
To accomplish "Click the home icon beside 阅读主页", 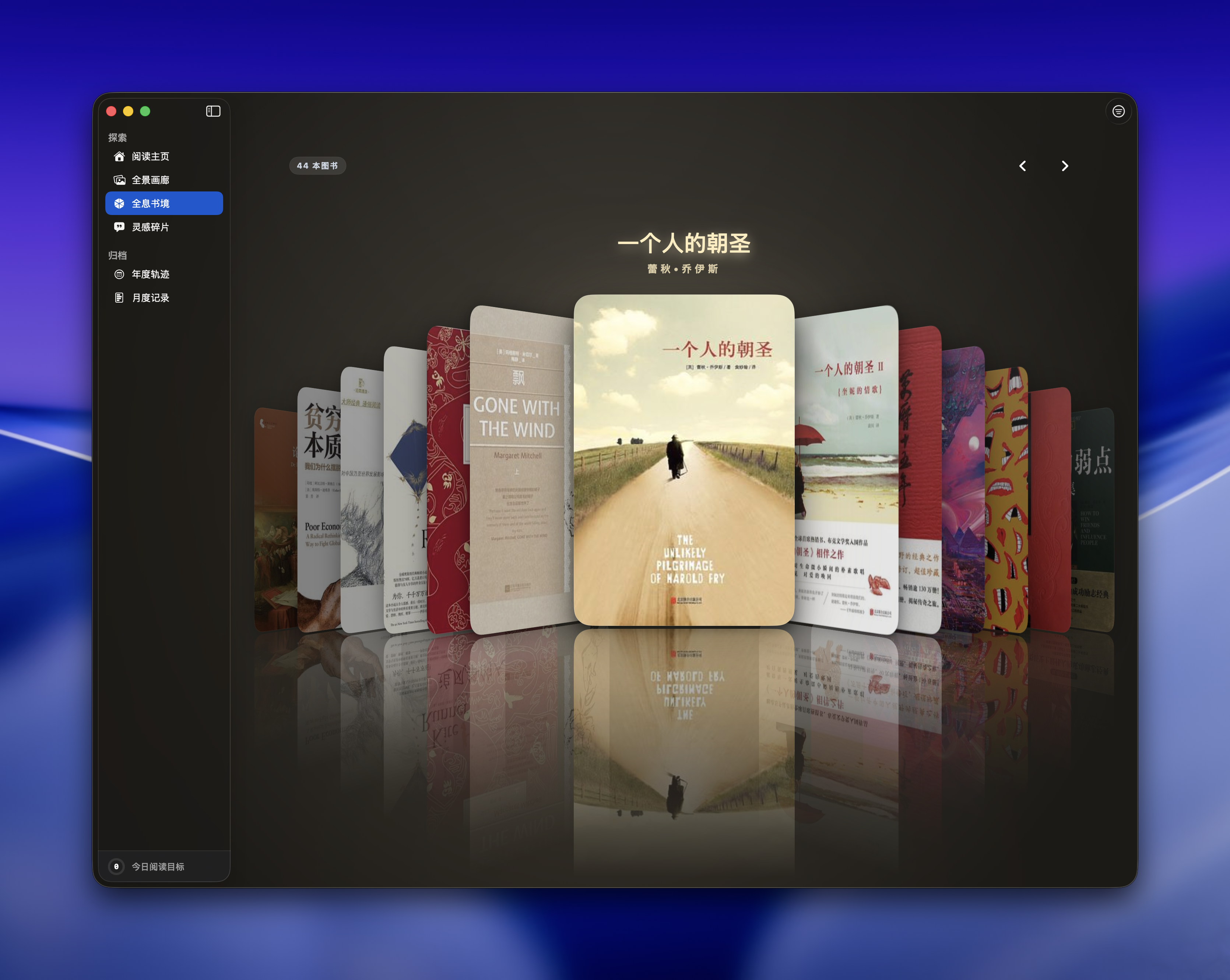I will coord(119,156).
